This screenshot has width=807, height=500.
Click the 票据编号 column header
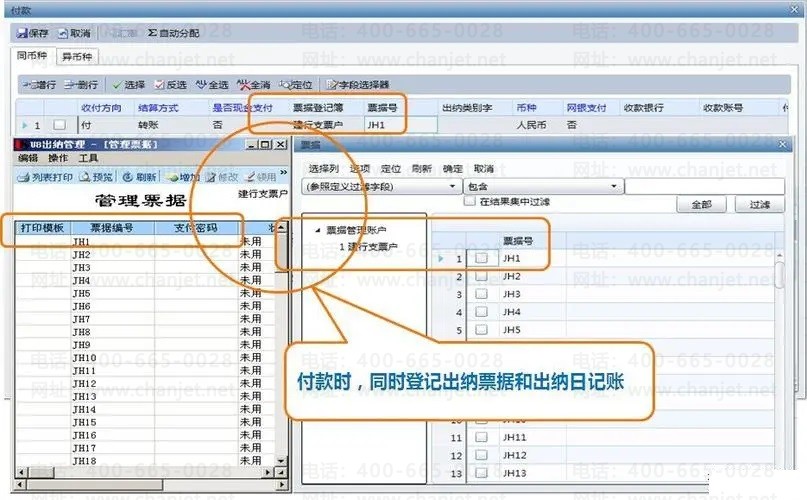[x=112, y=228]
